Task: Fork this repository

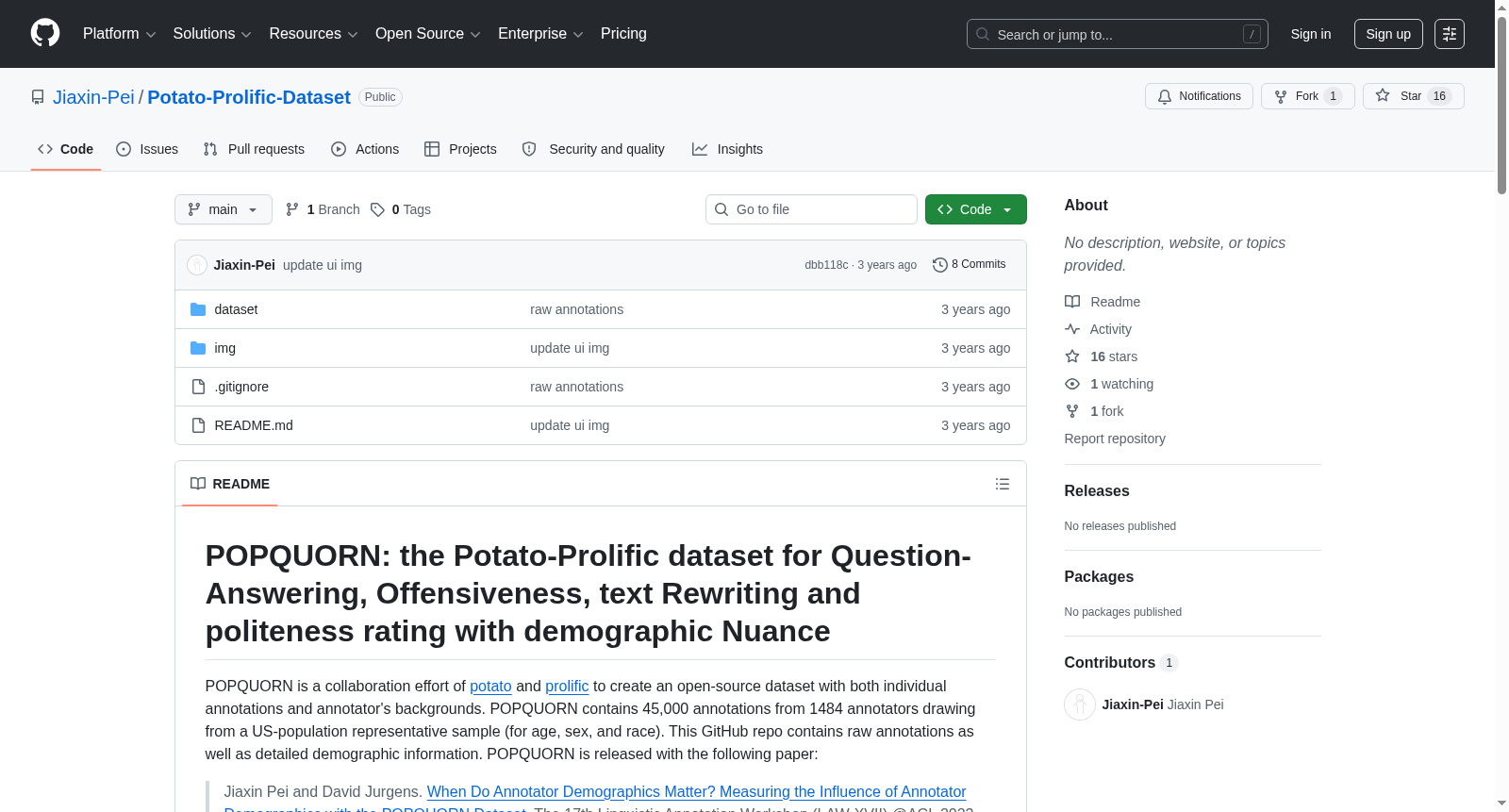Action: [x=1307, y=96]
